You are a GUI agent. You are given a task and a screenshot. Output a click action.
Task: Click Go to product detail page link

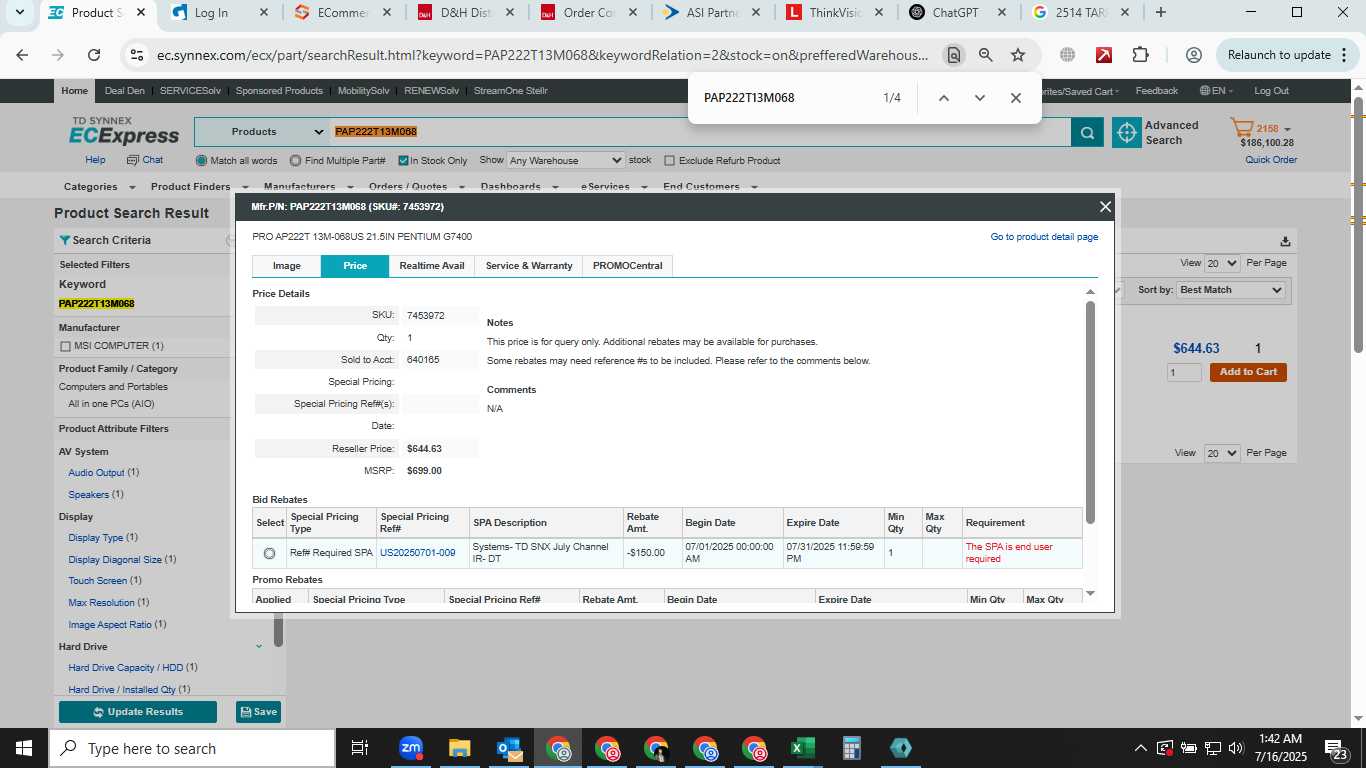click(x=1044, y=237)
